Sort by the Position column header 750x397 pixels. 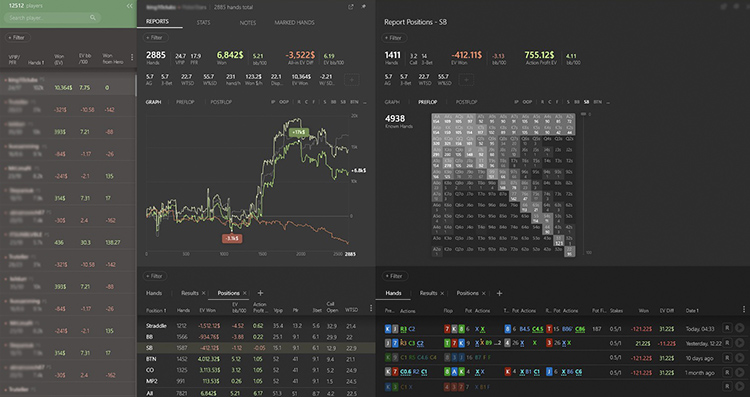click(x=156, y=310)
